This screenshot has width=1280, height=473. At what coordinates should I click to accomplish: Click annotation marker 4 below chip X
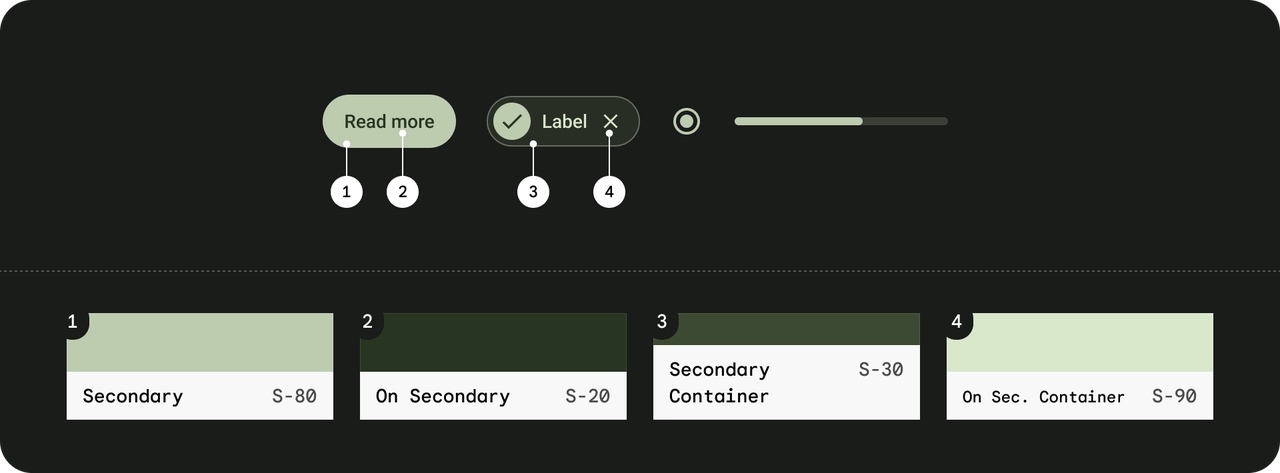click(x=609, y=192)
